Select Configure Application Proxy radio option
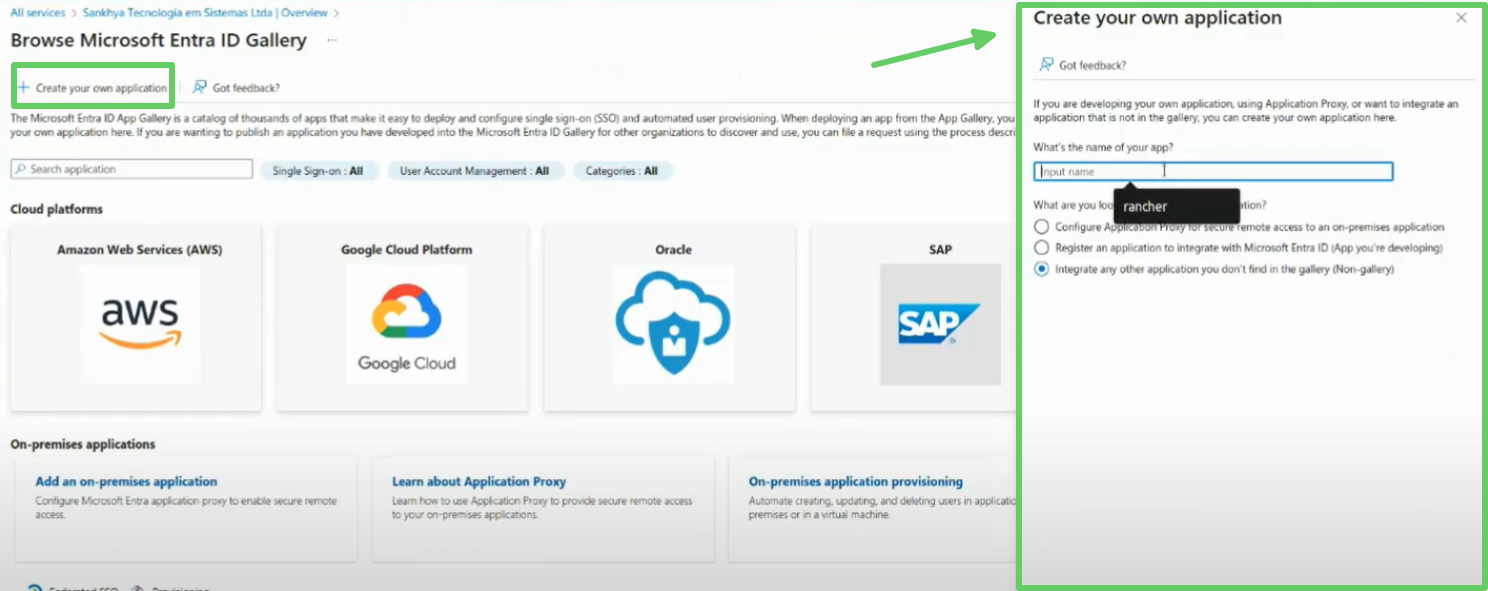The image size is (1488, 591). [x=1043, y=227]
